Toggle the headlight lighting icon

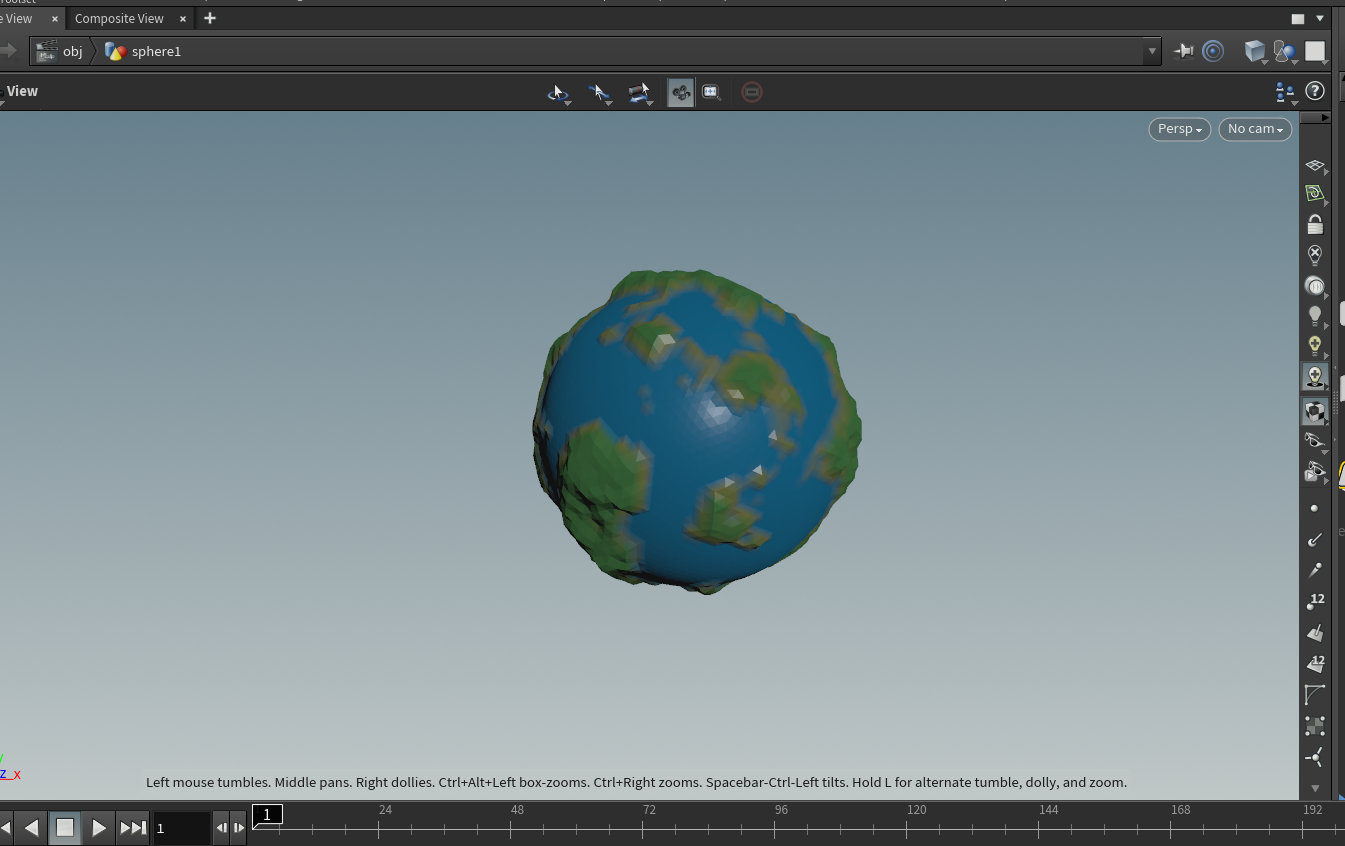[1315, 286]
